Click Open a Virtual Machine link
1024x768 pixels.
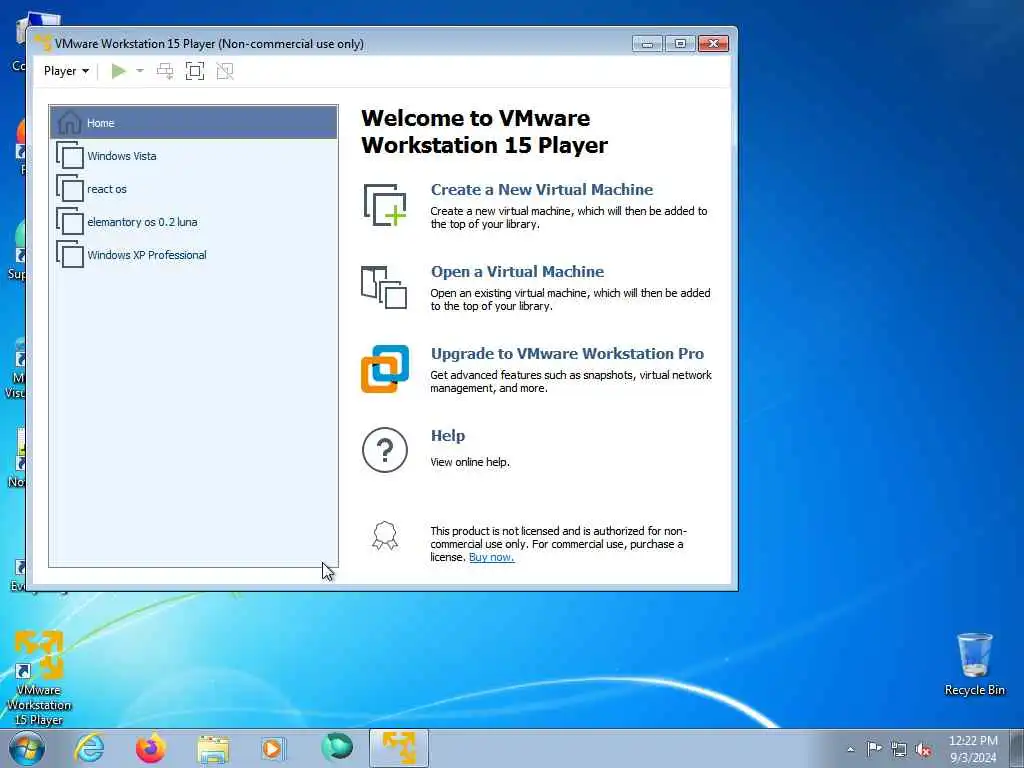tap(517, 272)
